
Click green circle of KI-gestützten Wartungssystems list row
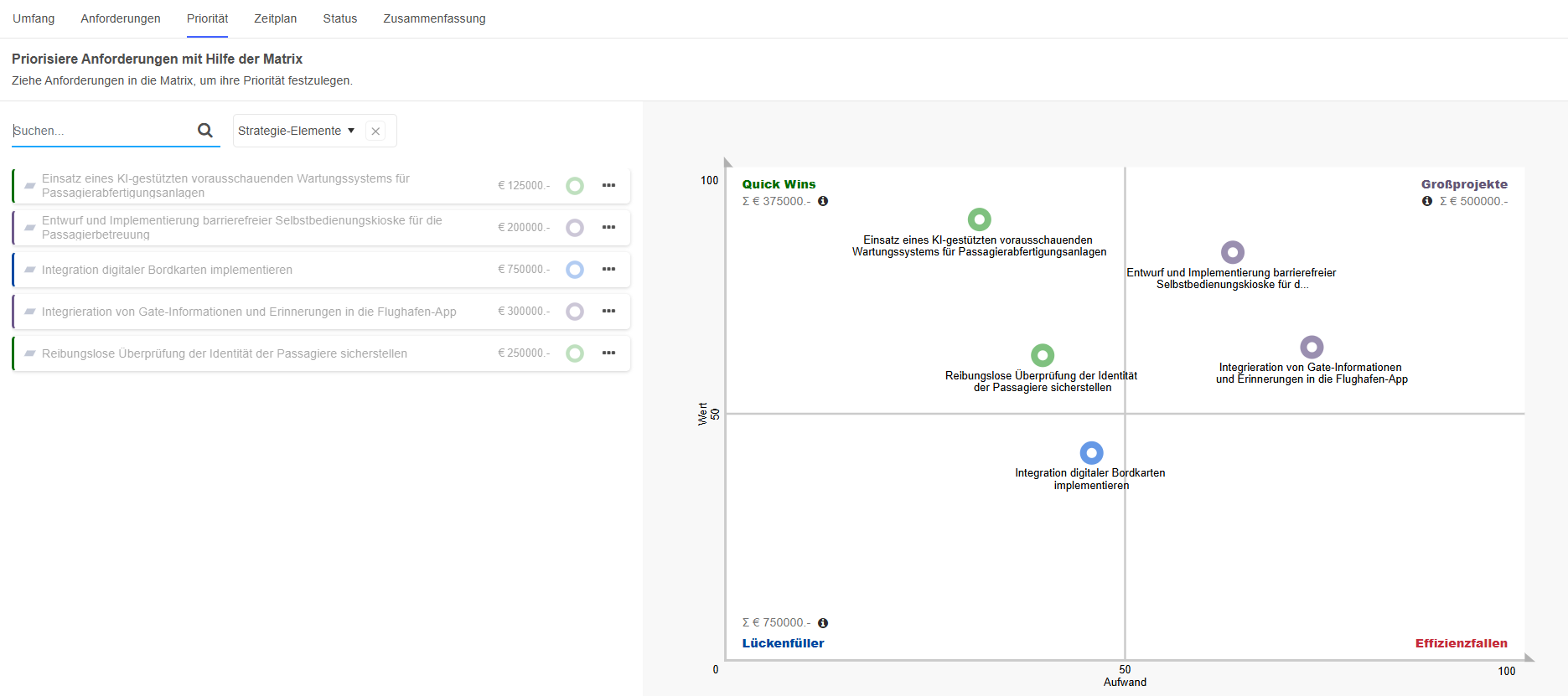[575, 186]
